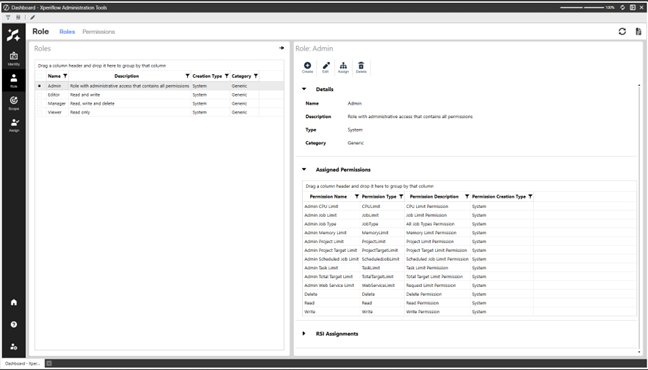The width and height of the screenshot is (648, 370).
Task: Filter the roles Description column
Action: click(187, 76)
